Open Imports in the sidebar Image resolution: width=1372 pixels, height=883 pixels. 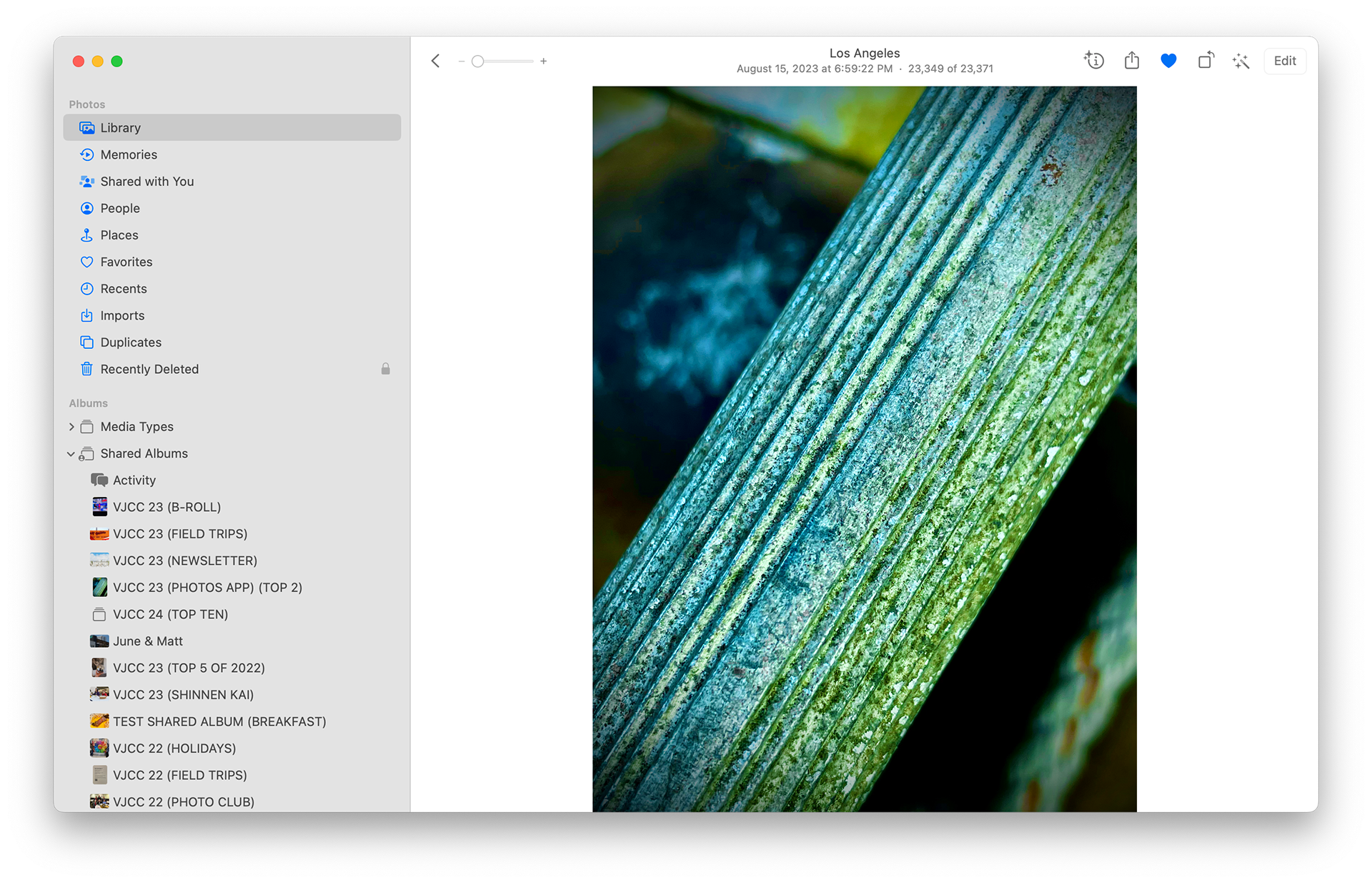[x=232, y=315]
